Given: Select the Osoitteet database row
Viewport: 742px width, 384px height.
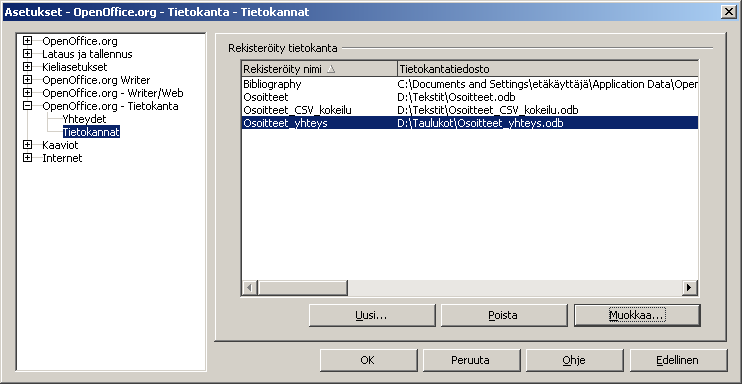Looking at the screenshot, I should tap(470, 97).
